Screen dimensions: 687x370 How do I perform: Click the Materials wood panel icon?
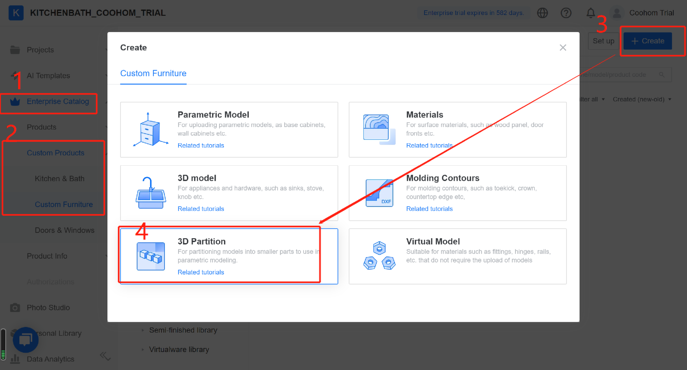coord(379,129)
